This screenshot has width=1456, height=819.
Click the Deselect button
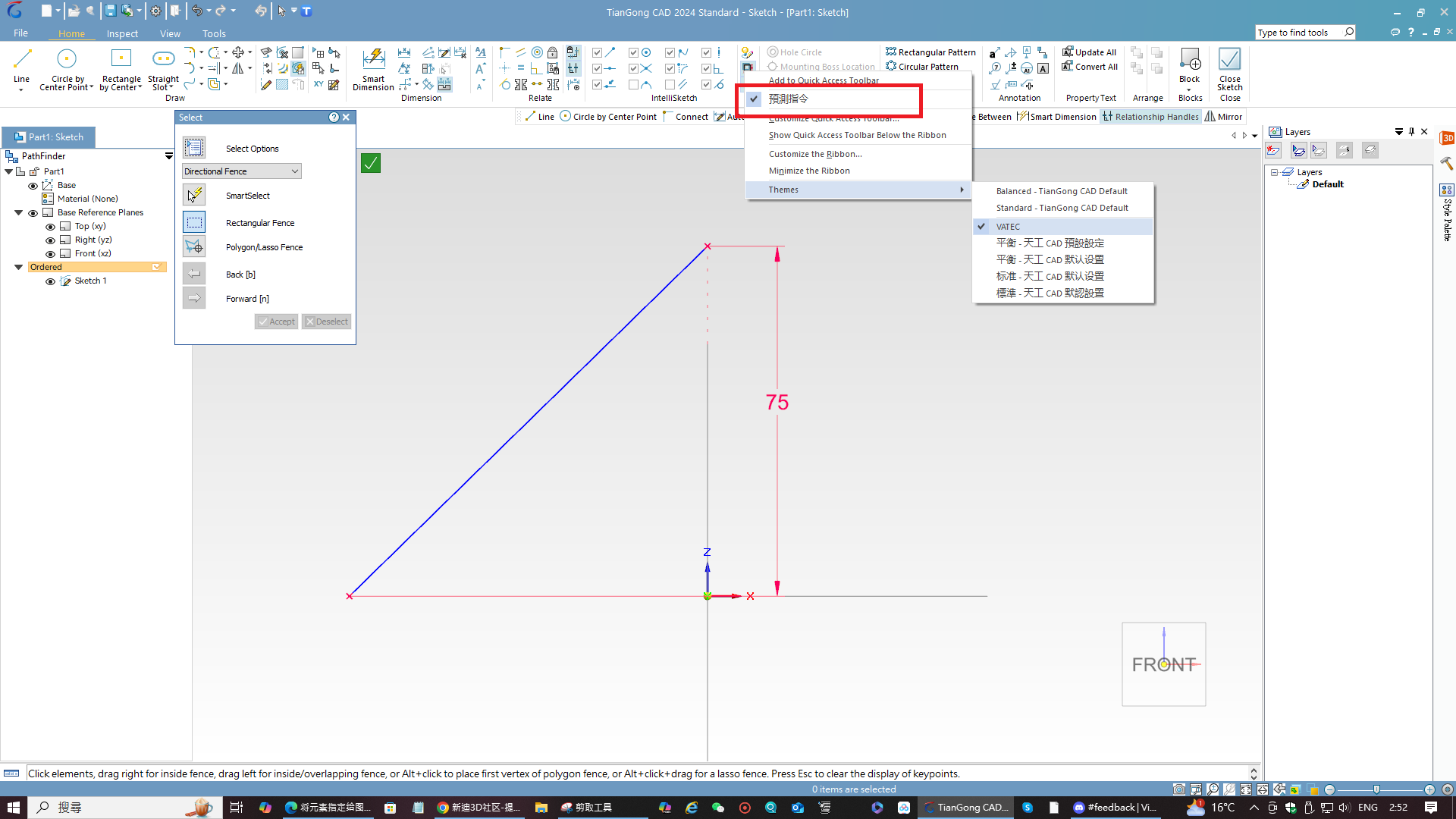pyautogui.click(x=326, y=322)
